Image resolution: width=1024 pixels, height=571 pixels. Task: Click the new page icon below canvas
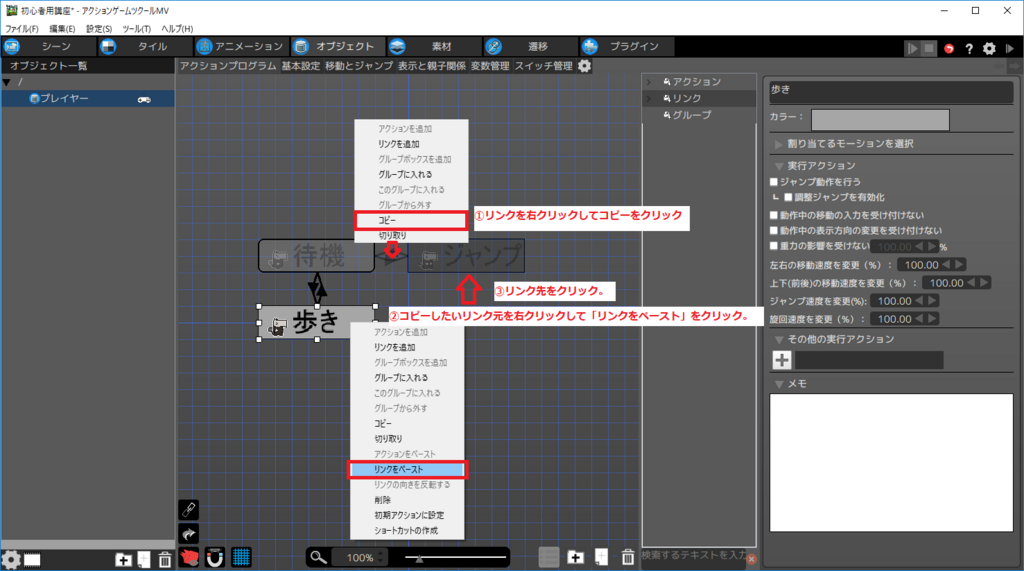tap(601, 557)
